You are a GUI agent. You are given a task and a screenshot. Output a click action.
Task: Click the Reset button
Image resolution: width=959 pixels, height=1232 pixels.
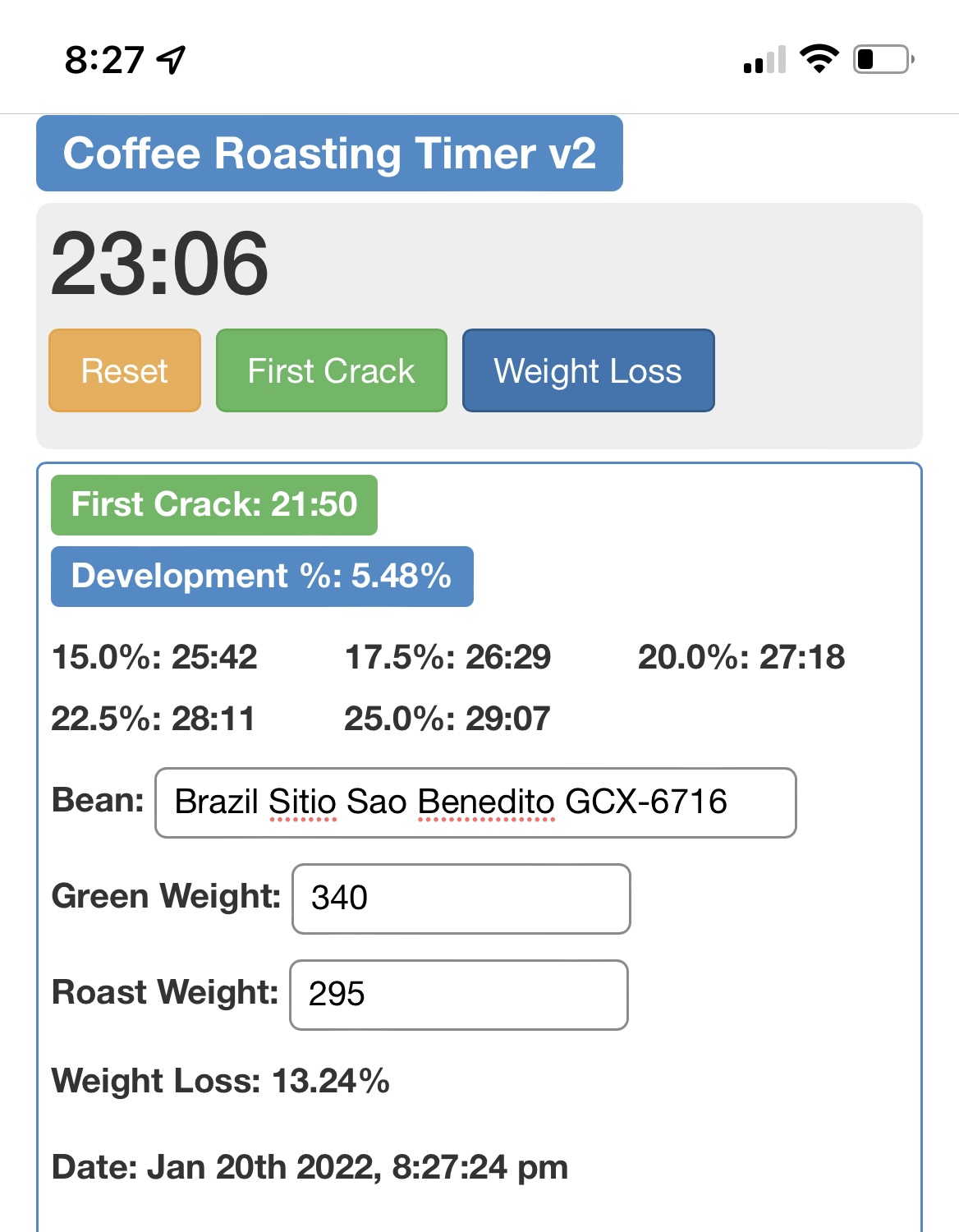[125, 370]
